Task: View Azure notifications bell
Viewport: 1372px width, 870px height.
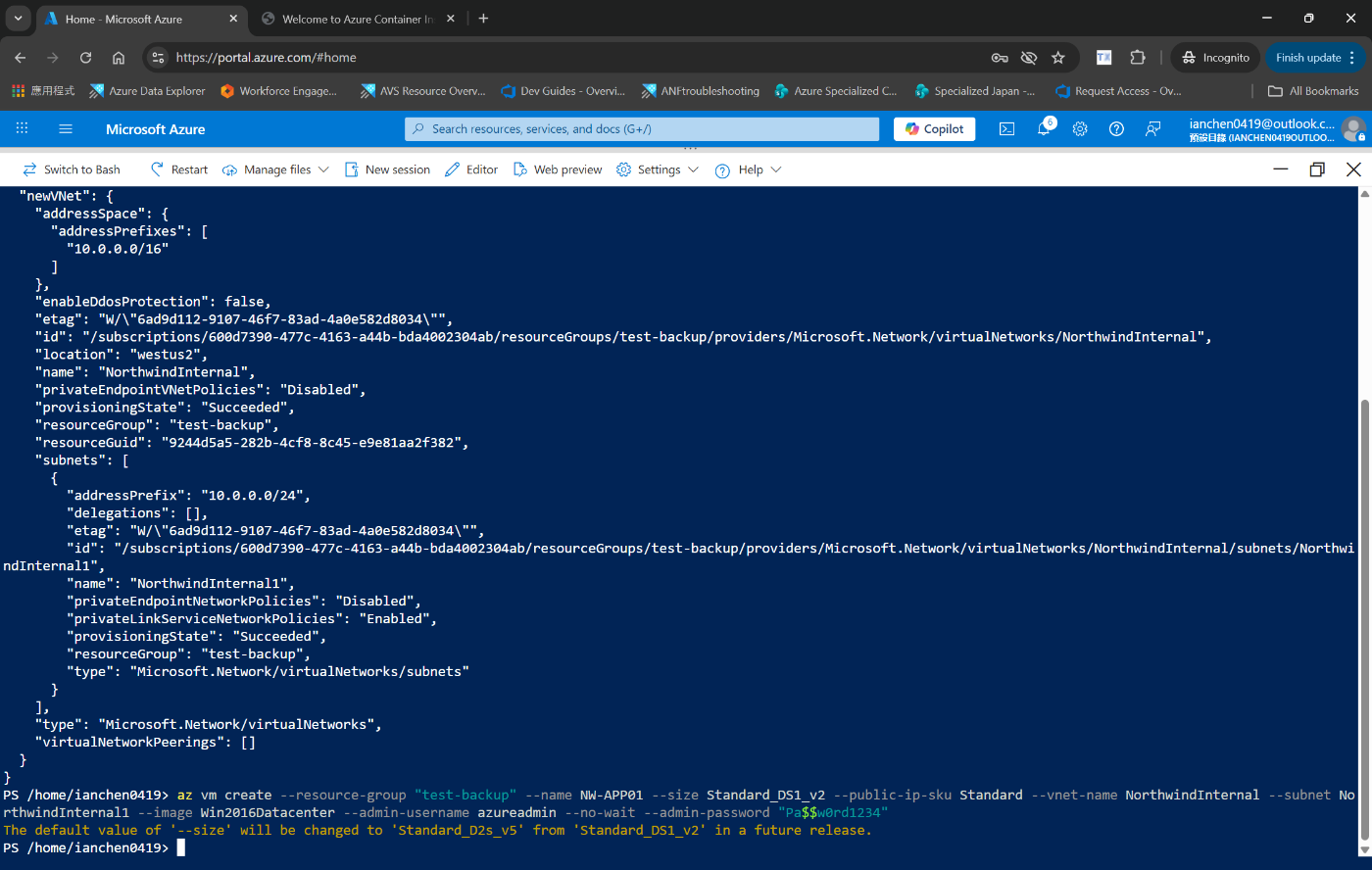Action: (x=1044, y=128)
